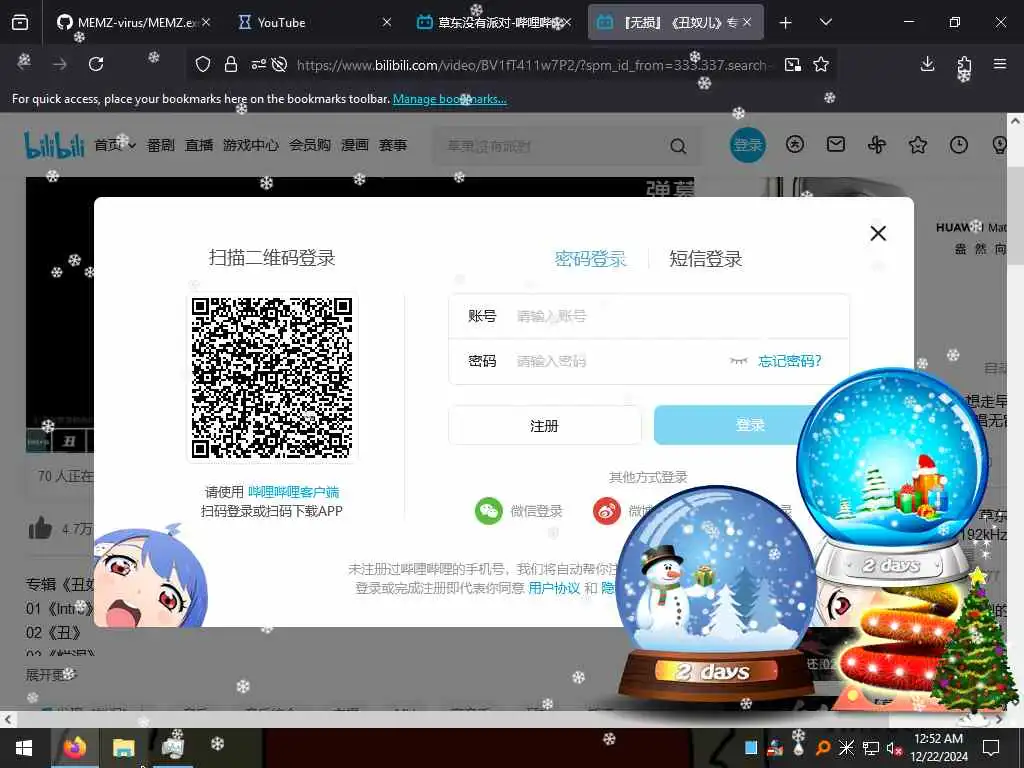Open the 漫画 manga menu item

click(x=355, y=145)
